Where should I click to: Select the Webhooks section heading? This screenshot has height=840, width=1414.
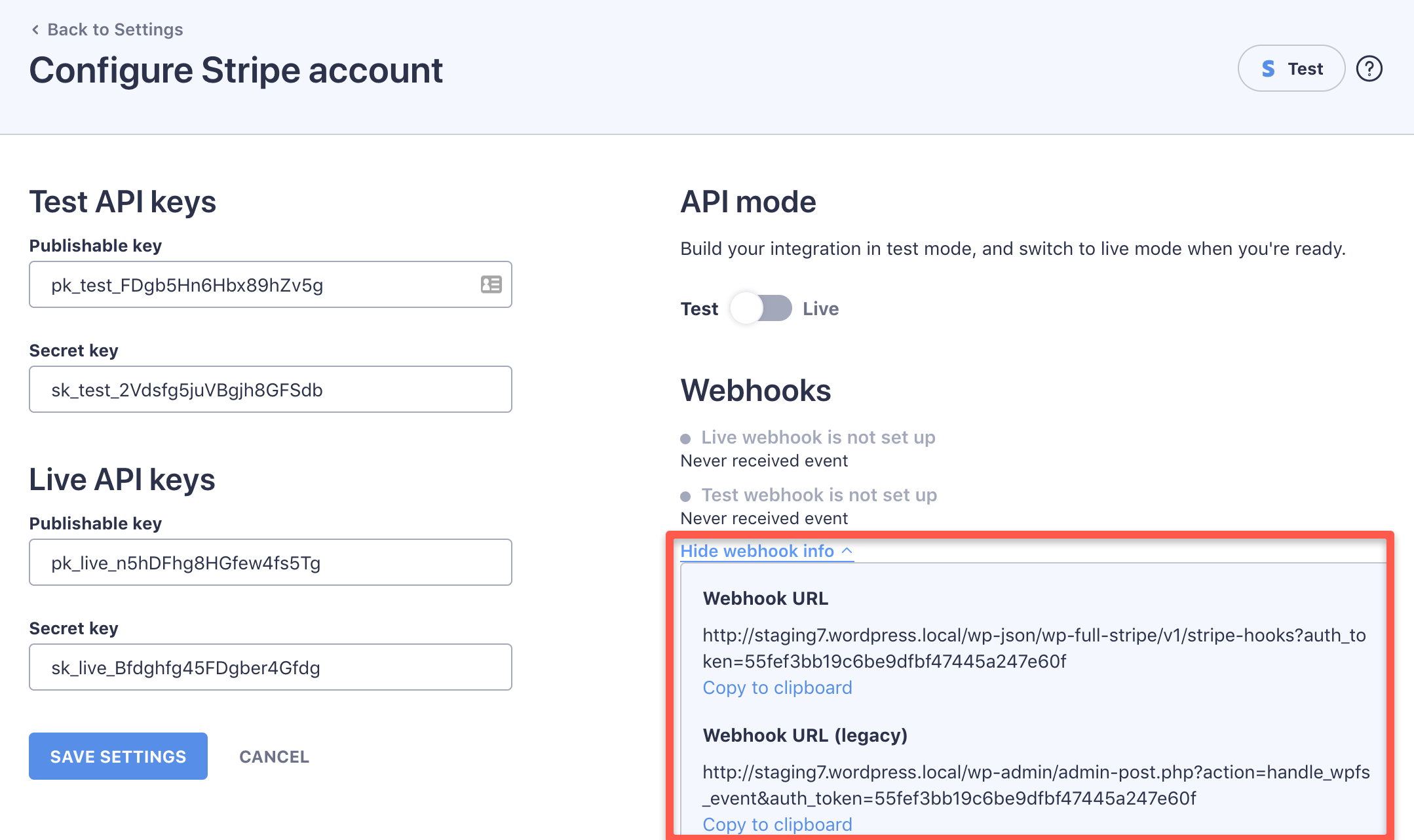[755, 390]
